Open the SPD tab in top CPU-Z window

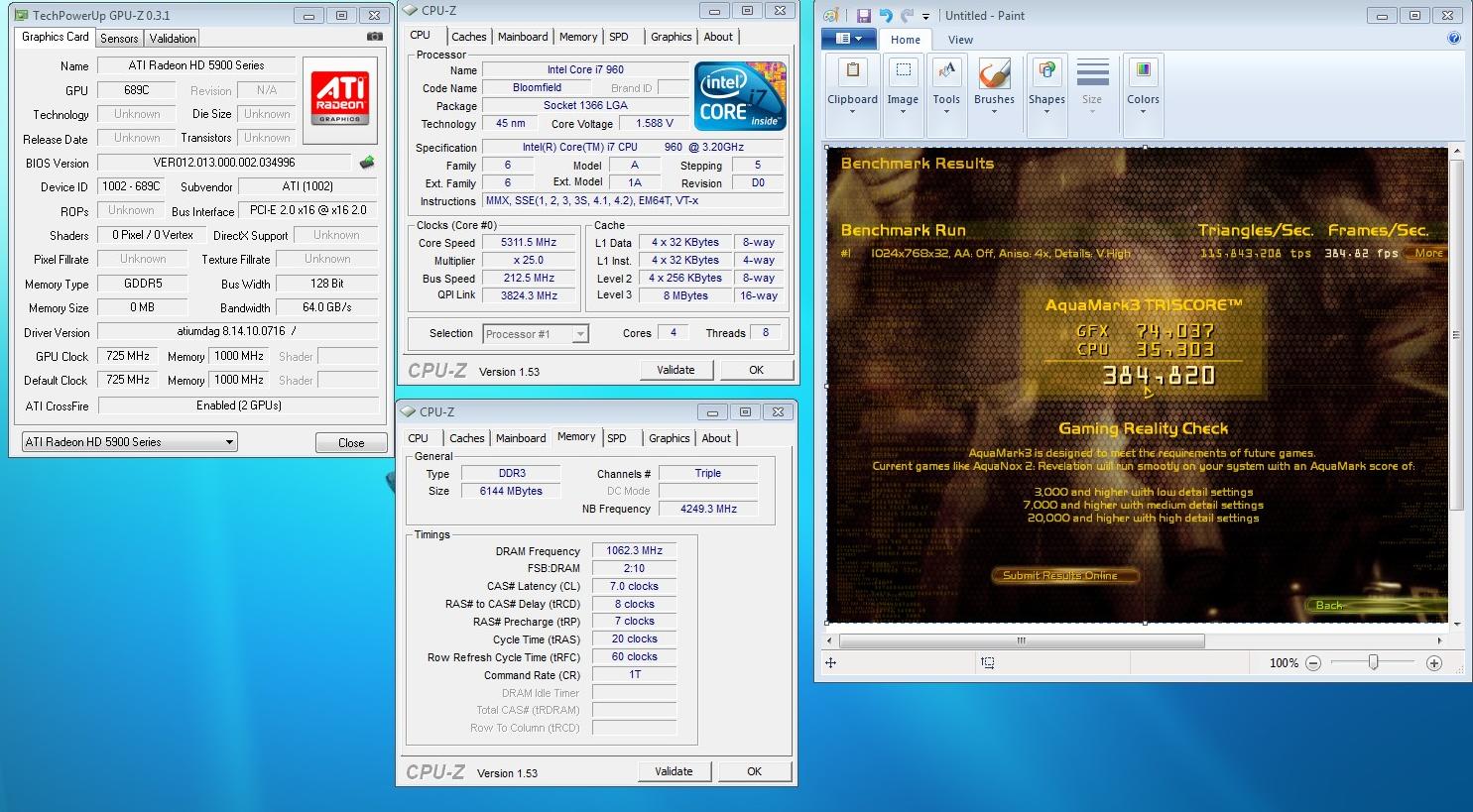pyautogui.click(x=619, y=37)
